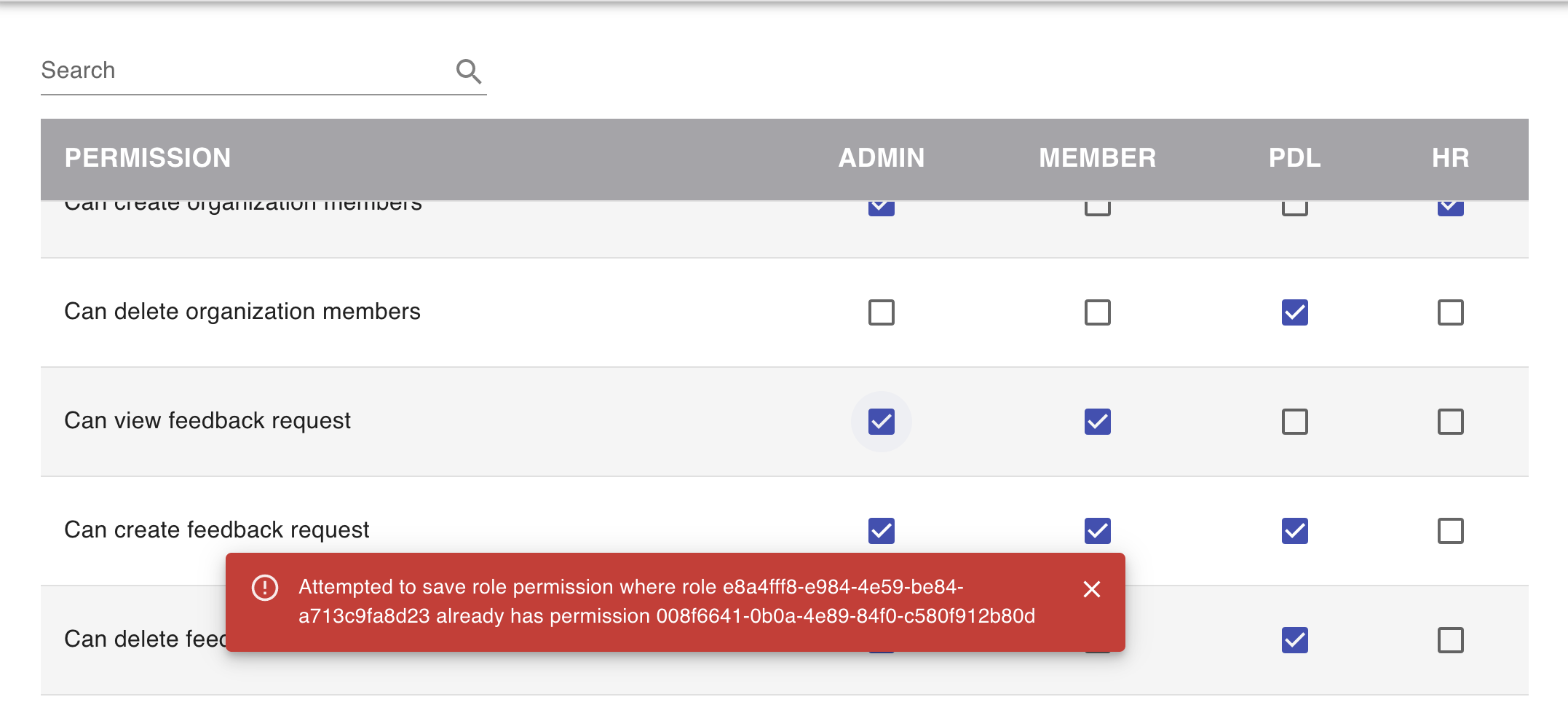Uncheck PDL for Can delete feedback request

coord(1295,640)
